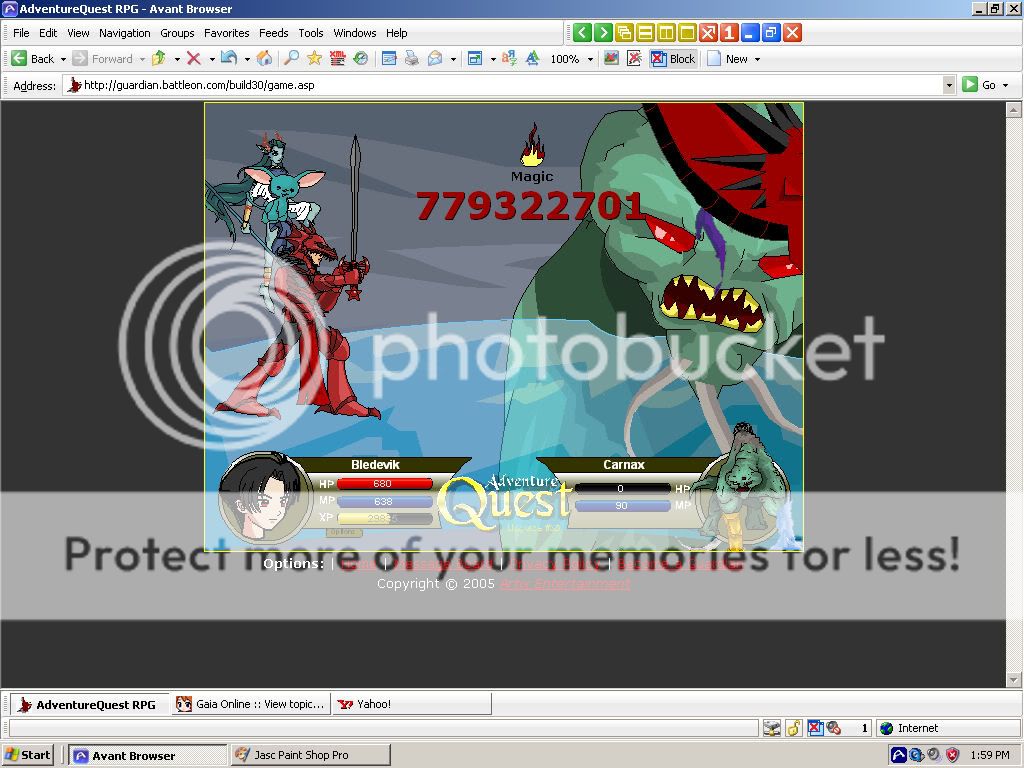Image resolution: width=1024 pixels, height=768 pixels.
Task: Toggle the image display icon
Action: coord(611,59)
